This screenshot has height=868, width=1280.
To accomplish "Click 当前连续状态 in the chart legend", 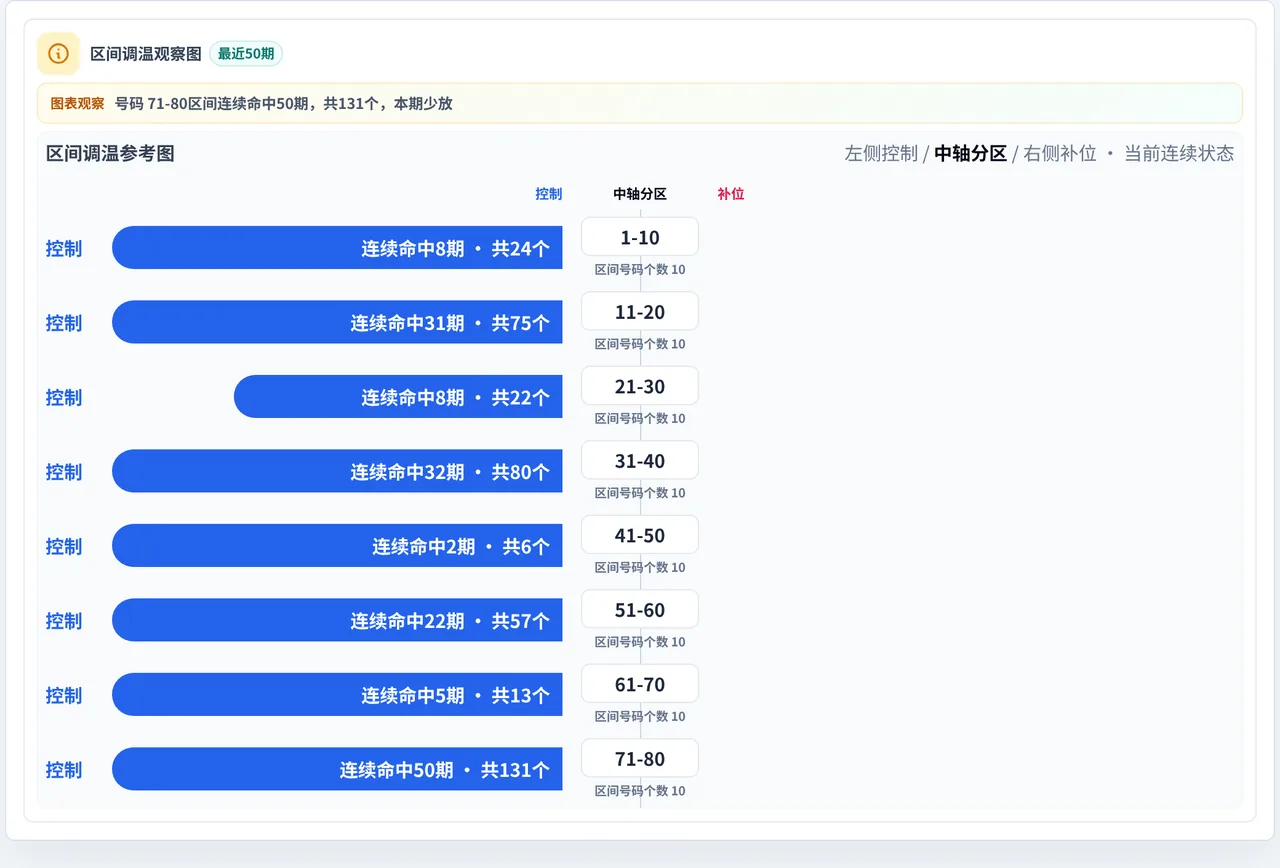I will click(1179, 154).
